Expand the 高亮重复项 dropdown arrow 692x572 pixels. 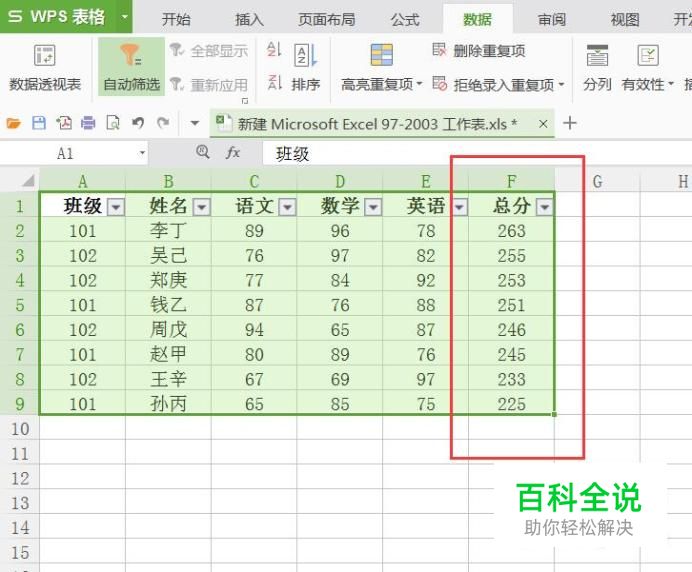(419, 83)
